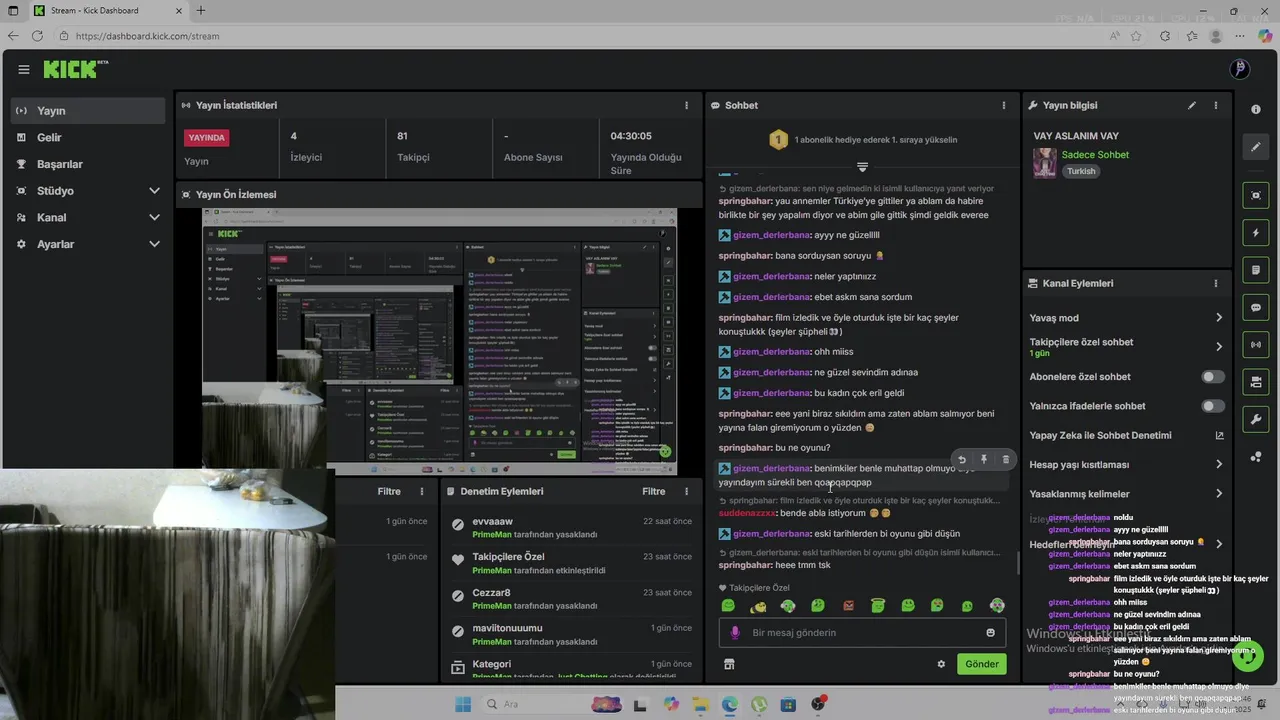Click the wrench icon in right rail

1256,419
